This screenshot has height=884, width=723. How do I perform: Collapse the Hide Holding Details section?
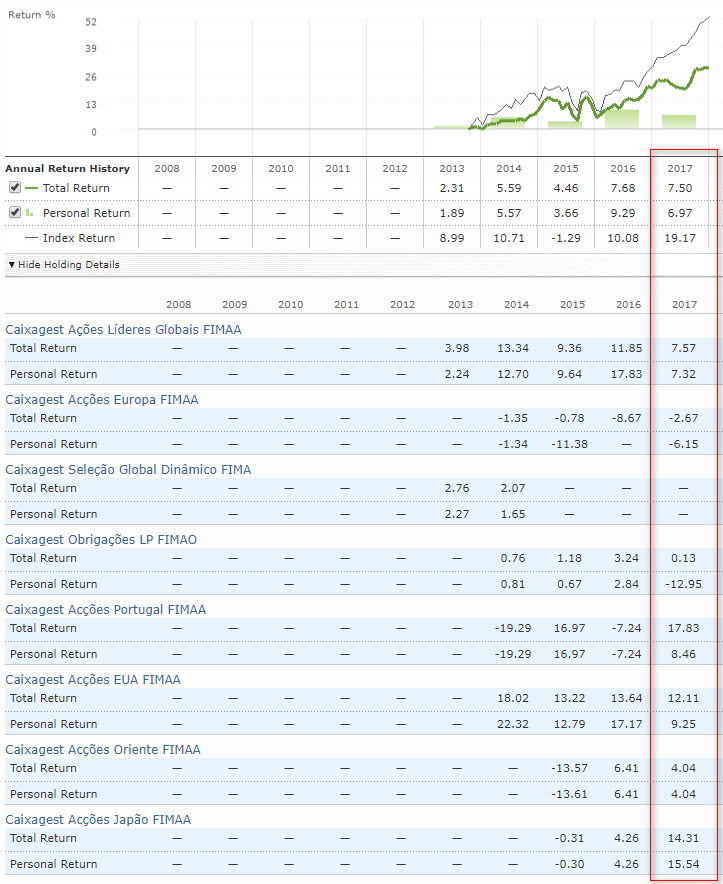tap(63, 265)
